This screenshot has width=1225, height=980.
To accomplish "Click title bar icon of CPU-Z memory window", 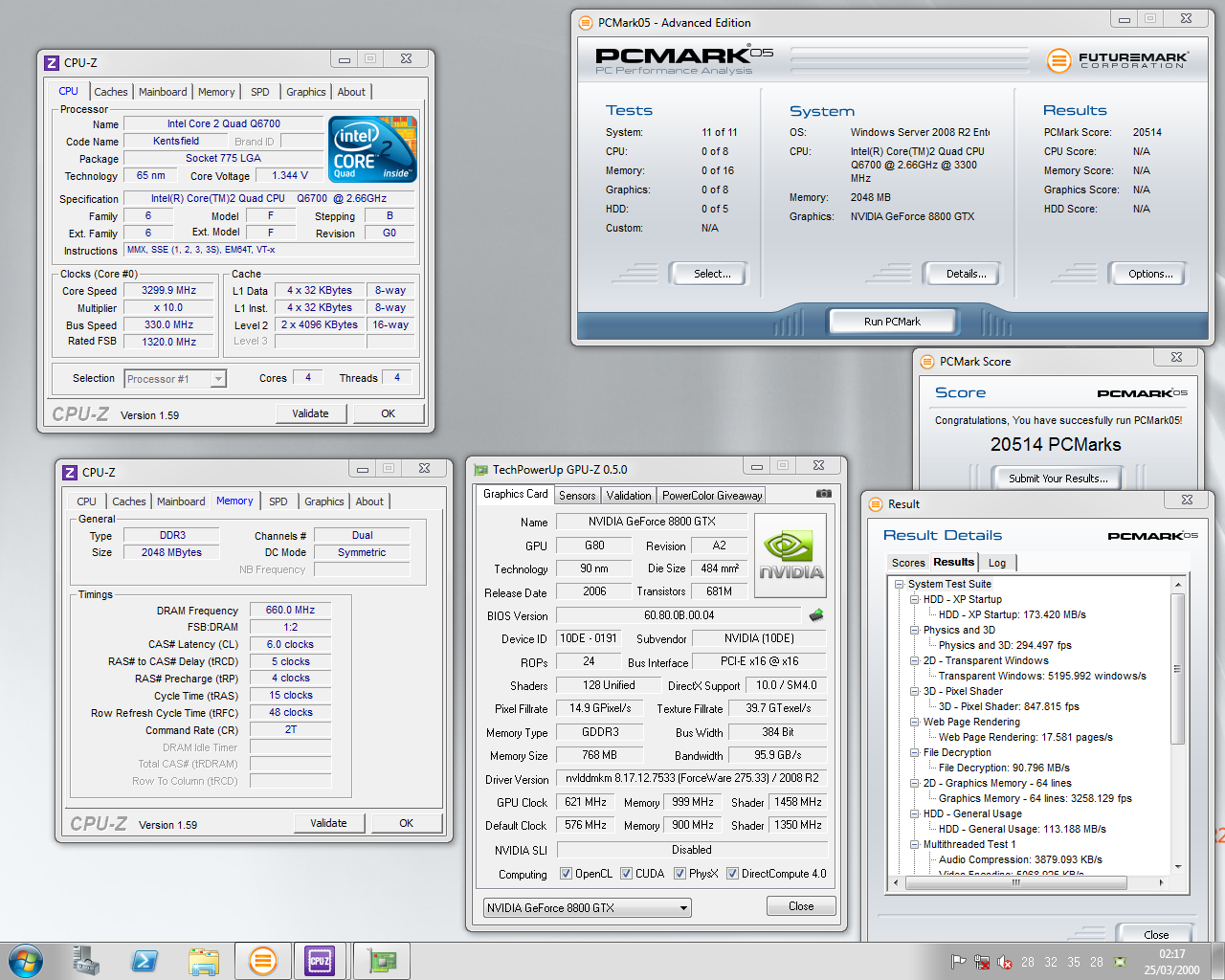I will 70,473.
